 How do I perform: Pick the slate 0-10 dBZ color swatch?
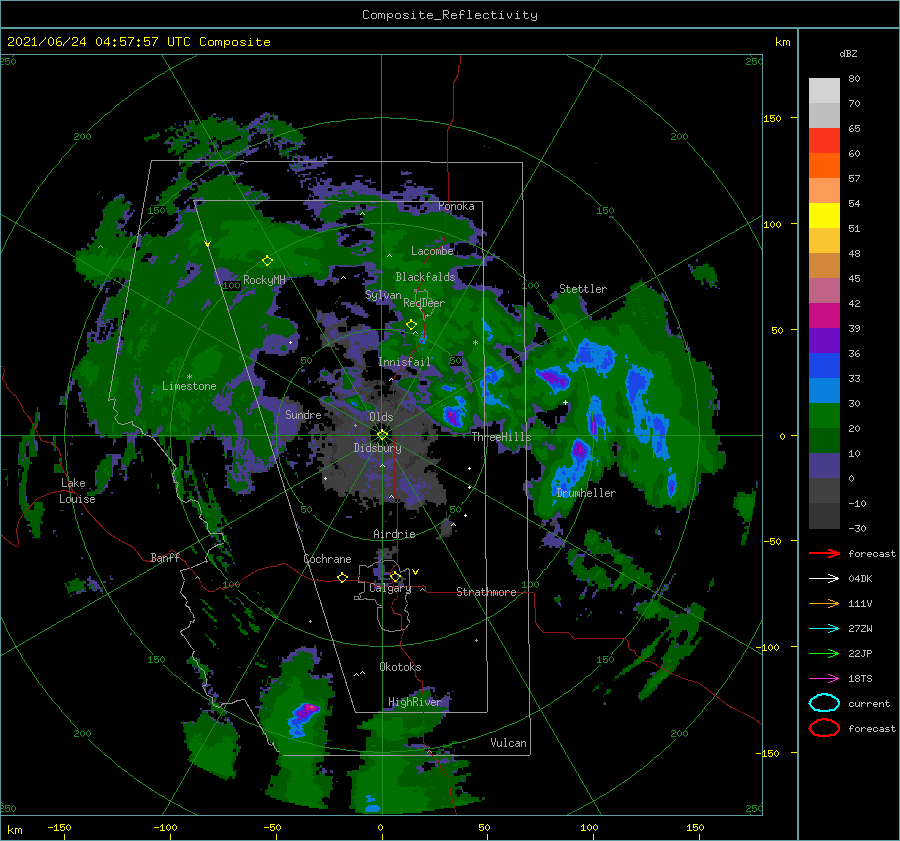point(824,466)
